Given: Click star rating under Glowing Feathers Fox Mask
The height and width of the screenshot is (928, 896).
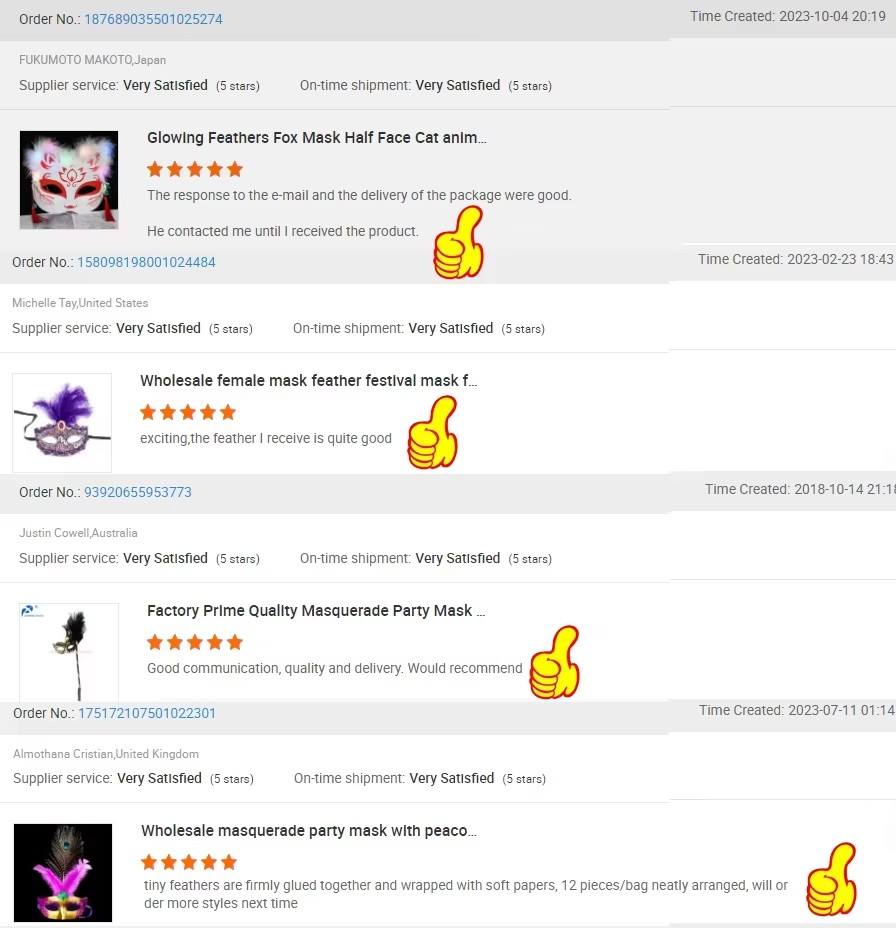Looking at the screenshot, I should coord(195,169).
